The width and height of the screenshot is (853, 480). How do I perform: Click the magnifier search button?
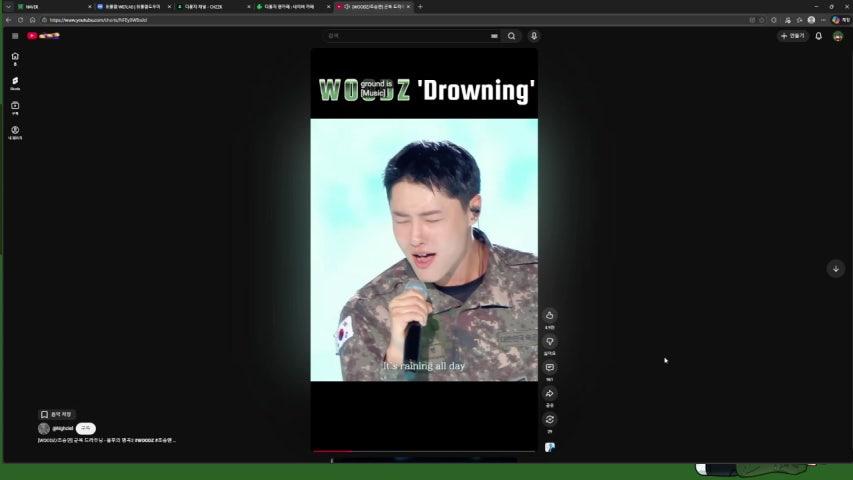point(512,36)
